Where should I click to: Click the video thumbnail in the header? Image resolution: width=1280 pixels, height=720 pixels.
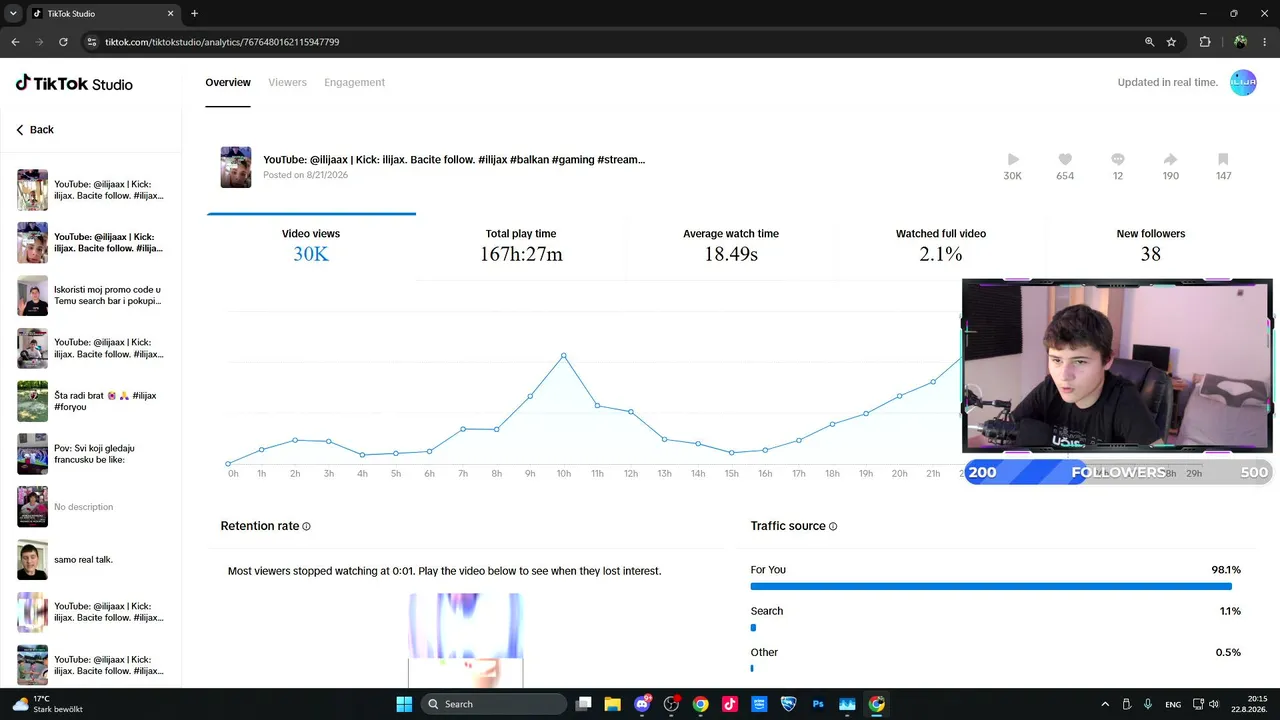[236, 167]
